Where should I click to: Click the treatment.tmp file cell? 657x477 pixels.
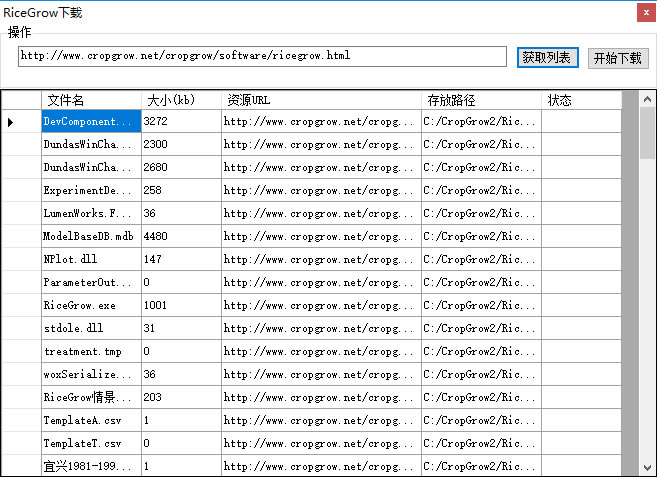tap(91, 351)
